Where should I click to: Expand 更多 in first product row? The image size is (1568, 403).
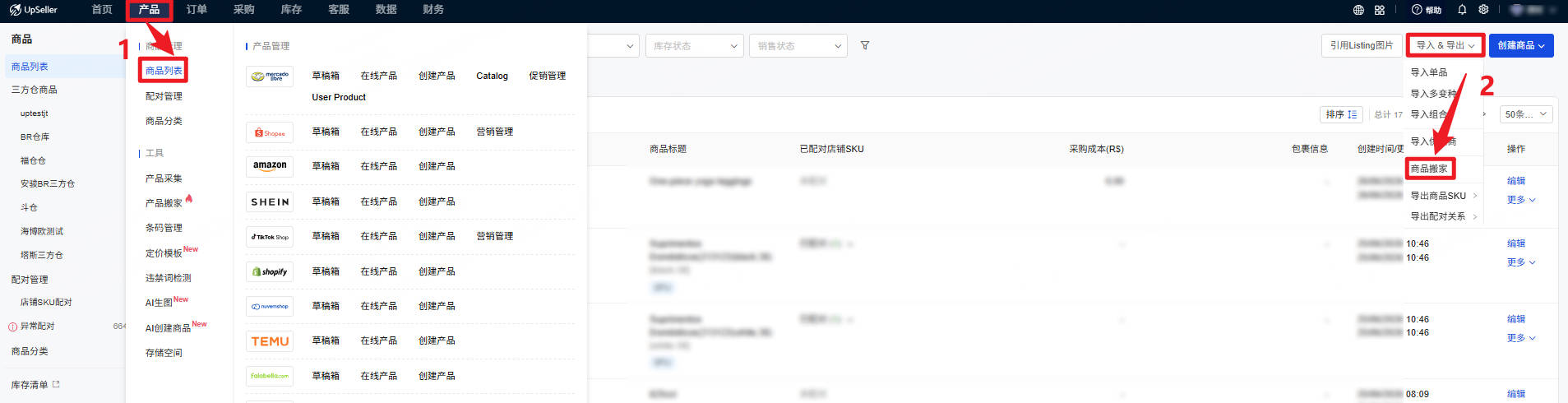click(1521, 200)
